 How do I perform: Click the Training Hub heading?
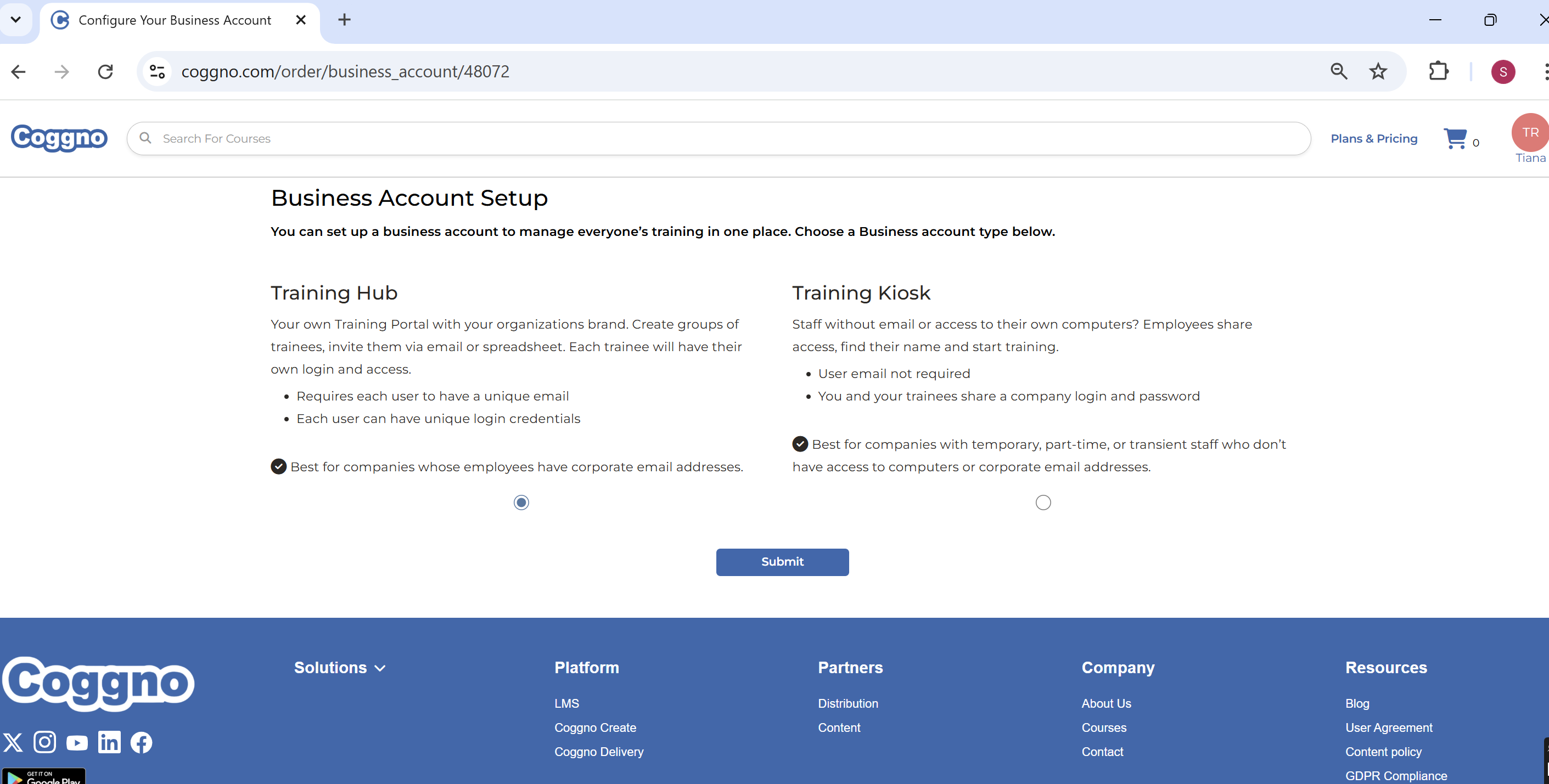tap(334, 293)
